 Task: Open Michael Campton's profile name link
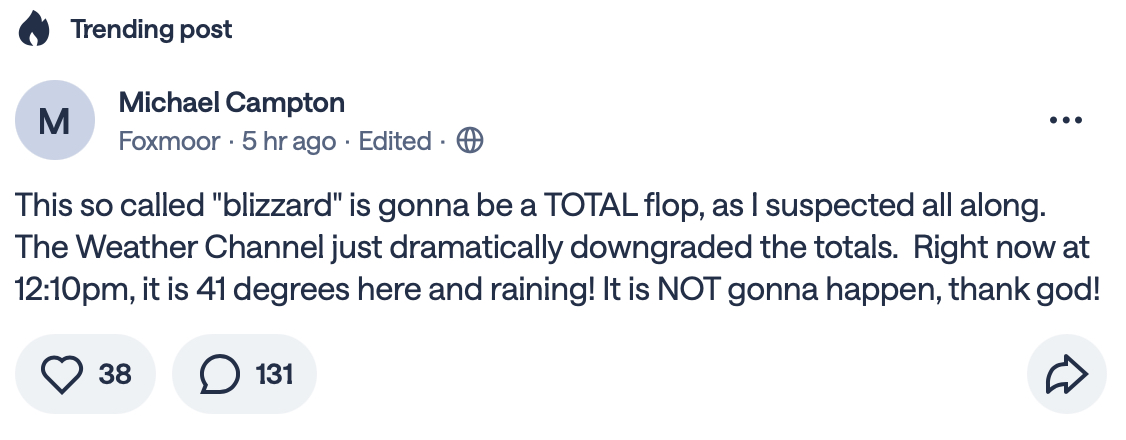(x=231, y=102)
